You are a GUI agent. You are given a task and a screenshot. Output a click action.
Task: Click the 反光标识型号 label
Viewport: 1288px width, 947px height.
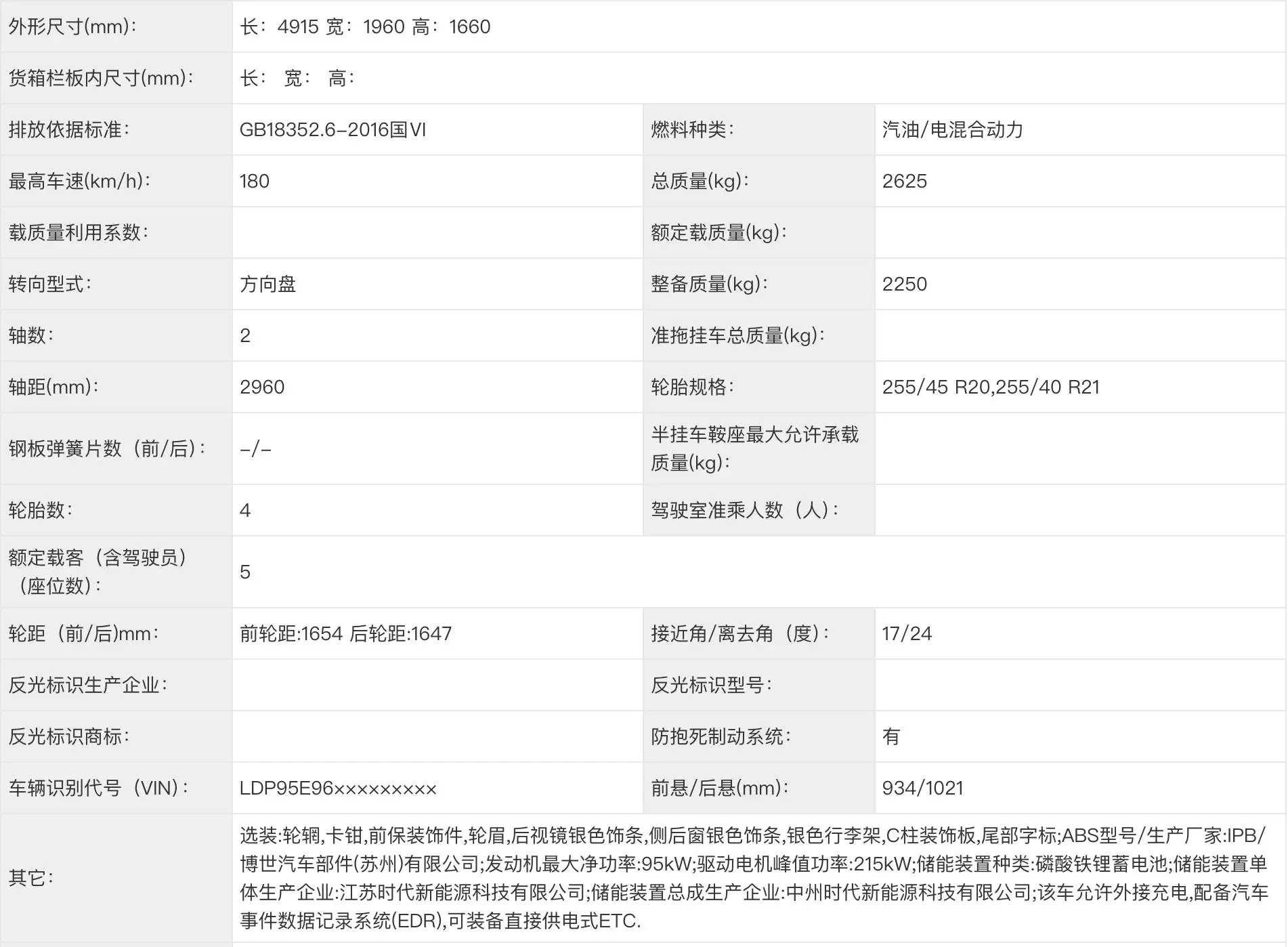[712, 685]
